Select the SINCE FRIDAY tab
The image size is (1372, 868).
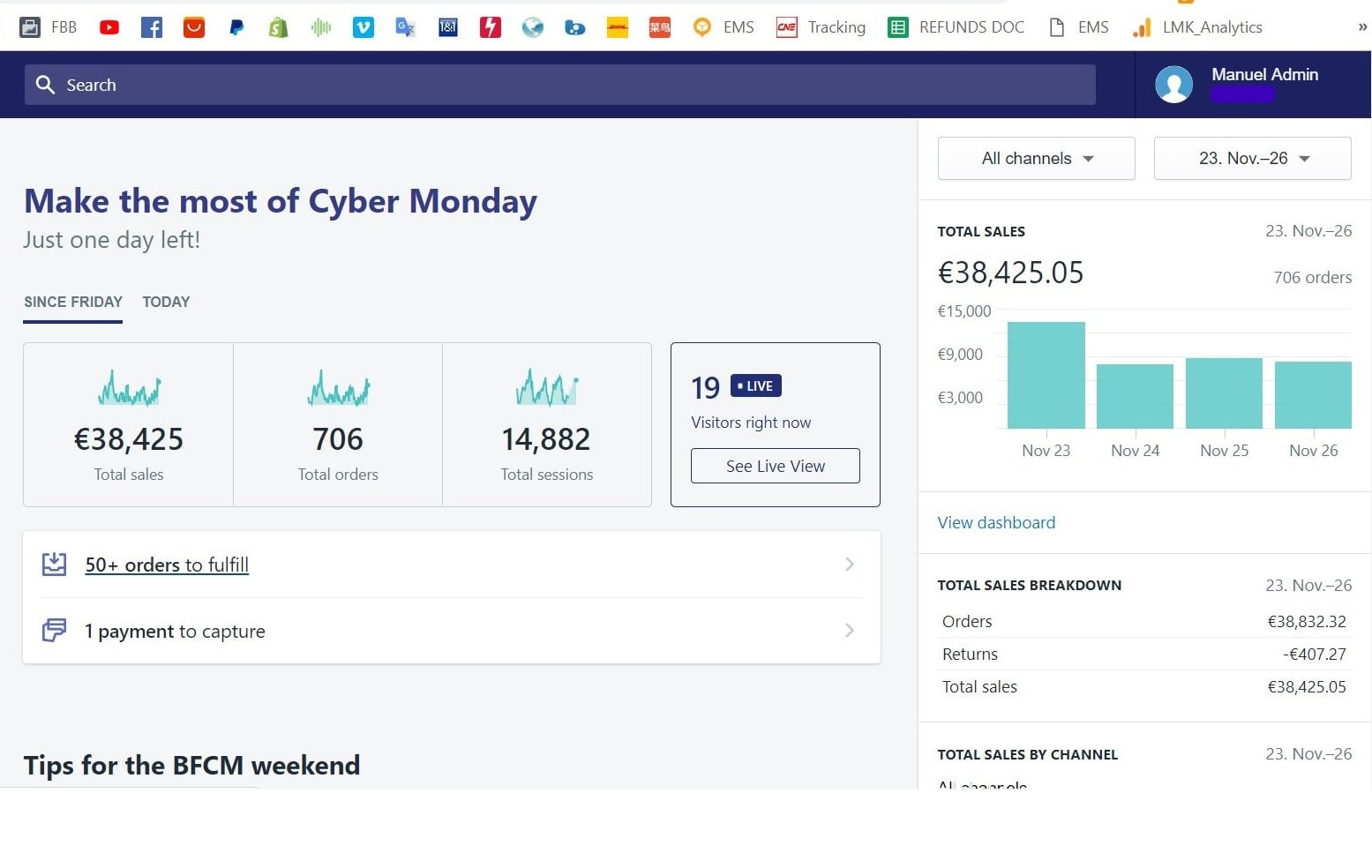[x=73, y=302]
